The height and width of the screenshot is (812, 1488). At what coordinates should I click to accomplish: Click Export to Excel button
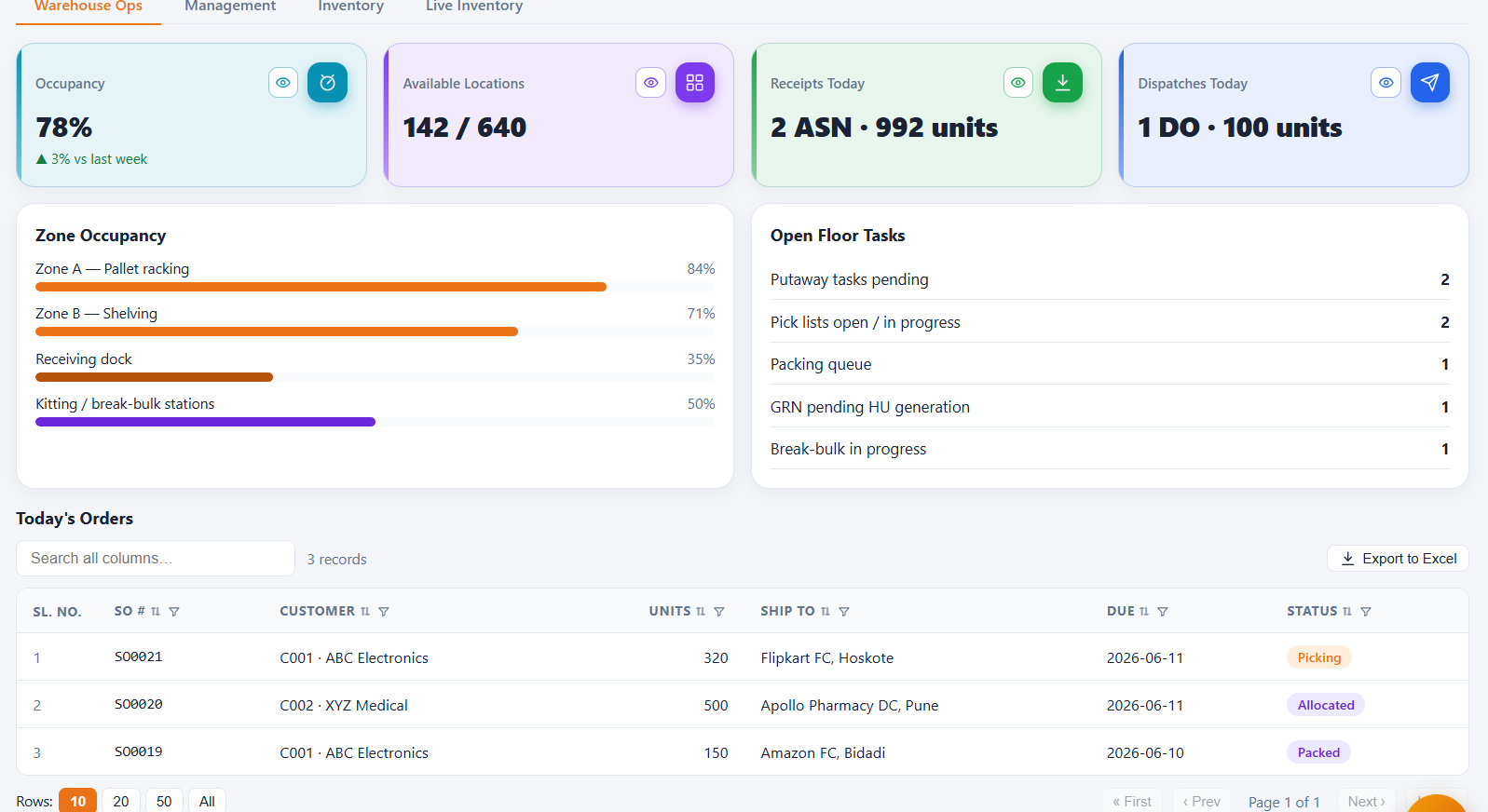[1398, 559]
